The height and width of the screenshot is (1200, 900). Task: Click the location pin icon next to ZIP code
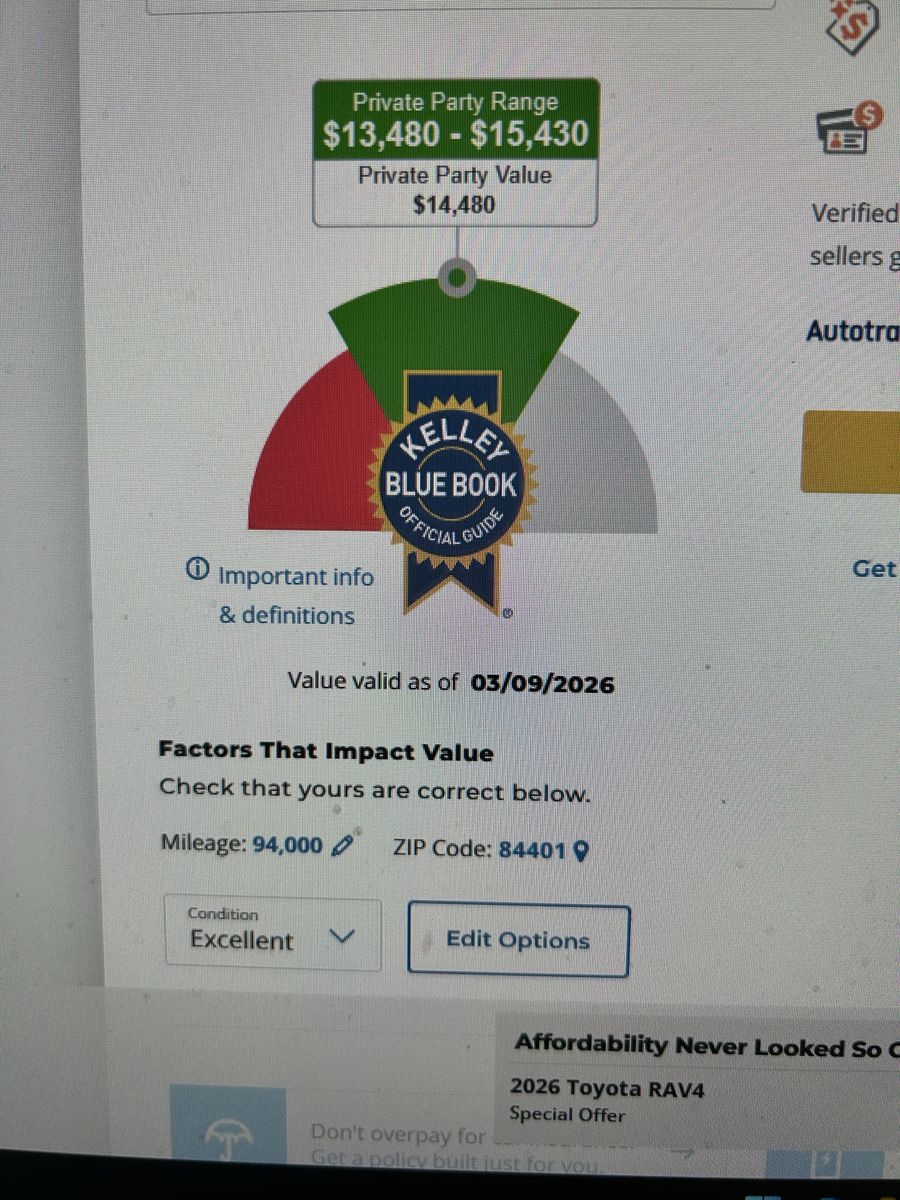pyautogui.click(x=580, y=851)
